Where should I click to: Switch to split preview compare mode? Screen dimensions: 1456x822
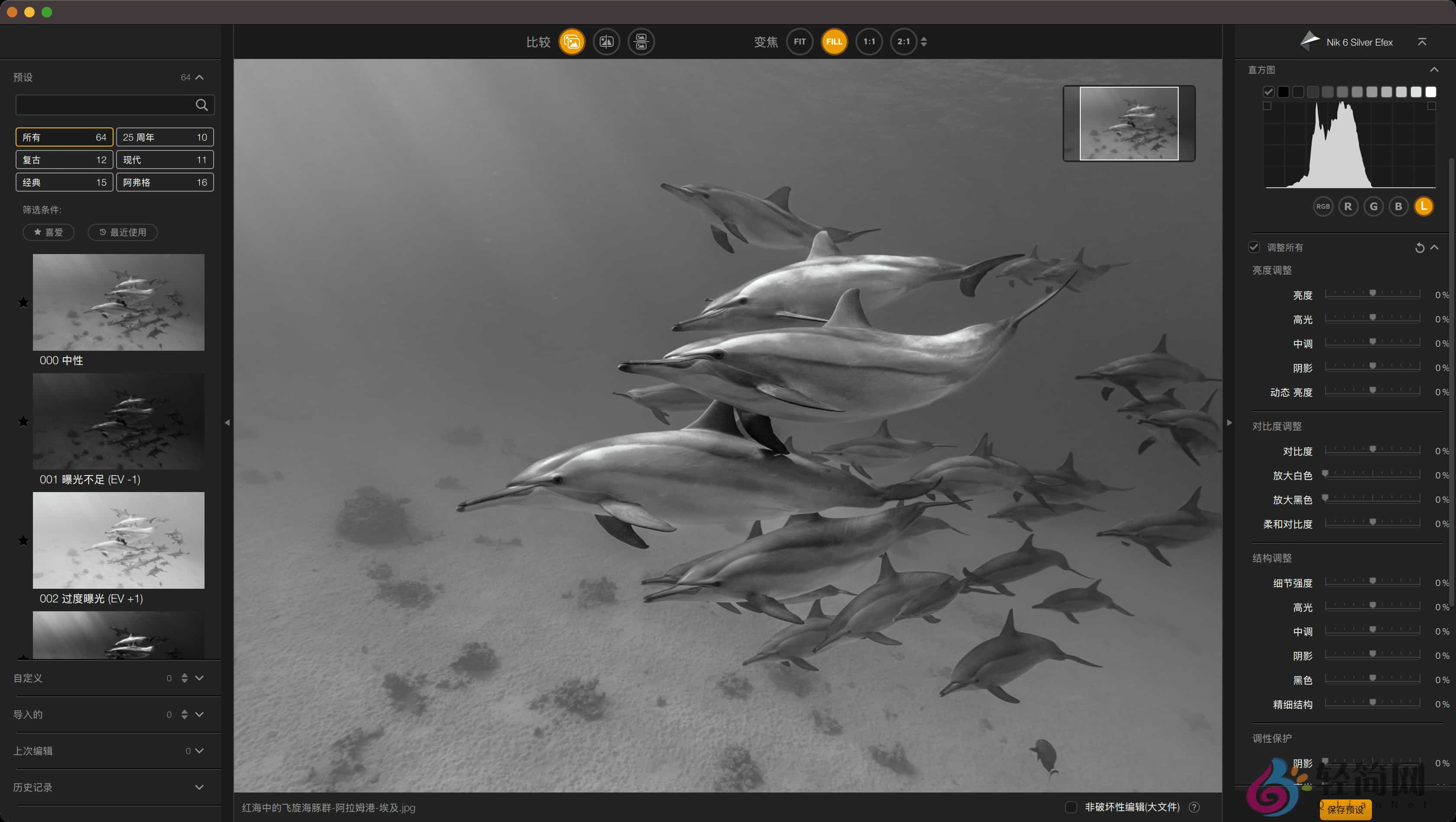click(x=607, y=42)
